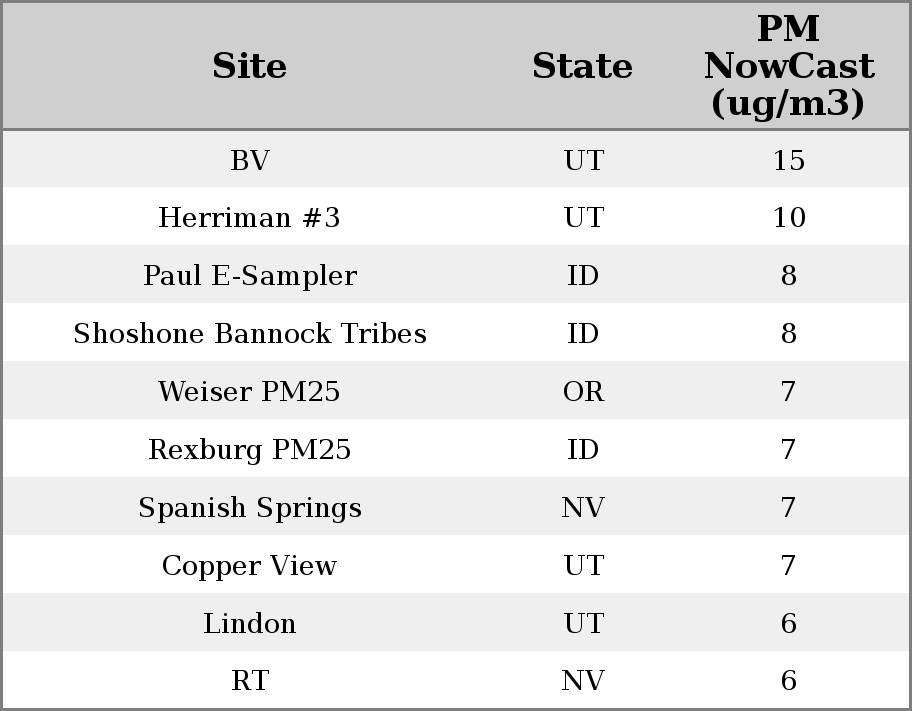Image resolution: width=912 pixels, height=711 pixels.
Task: Select the NV state cell for Spanish Springs
Action: point(583,508)
